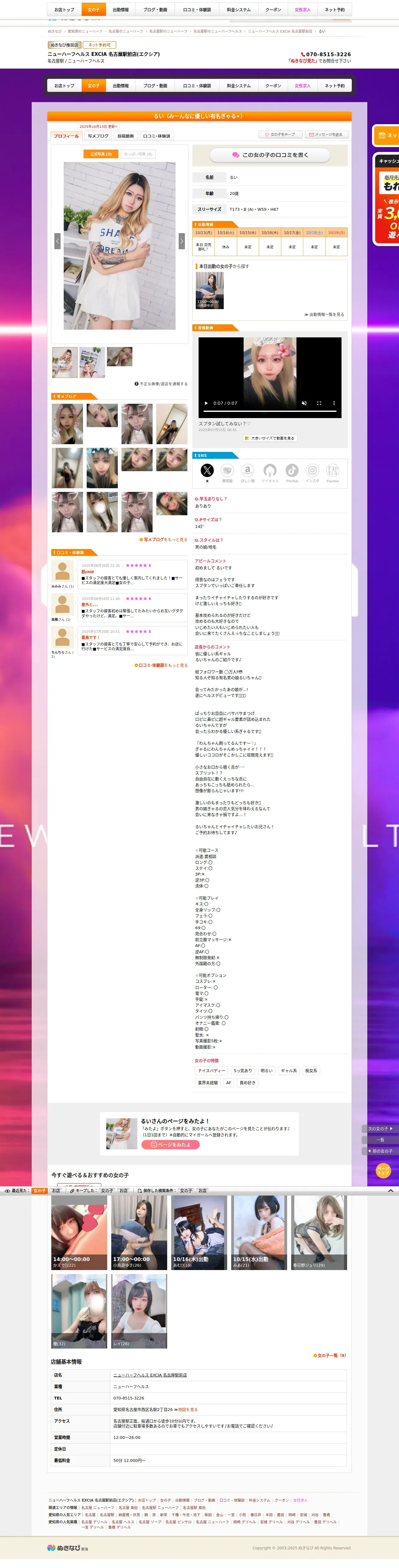399x1568 pixels.
Task: Switch to the プロフィール tab
Action: (x=66, y=136)
